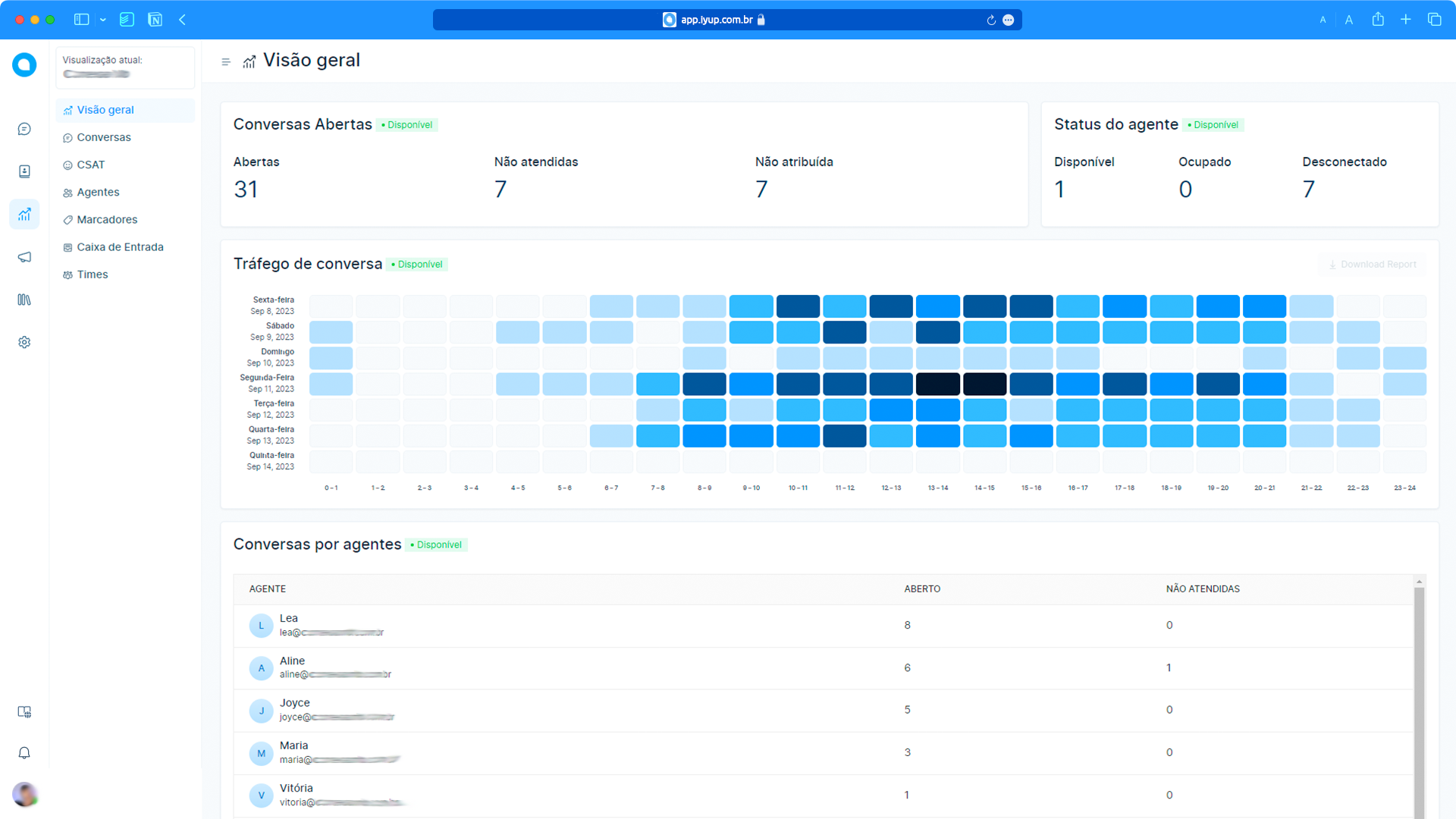Click the Download Report button

[x=1372, y=264]
